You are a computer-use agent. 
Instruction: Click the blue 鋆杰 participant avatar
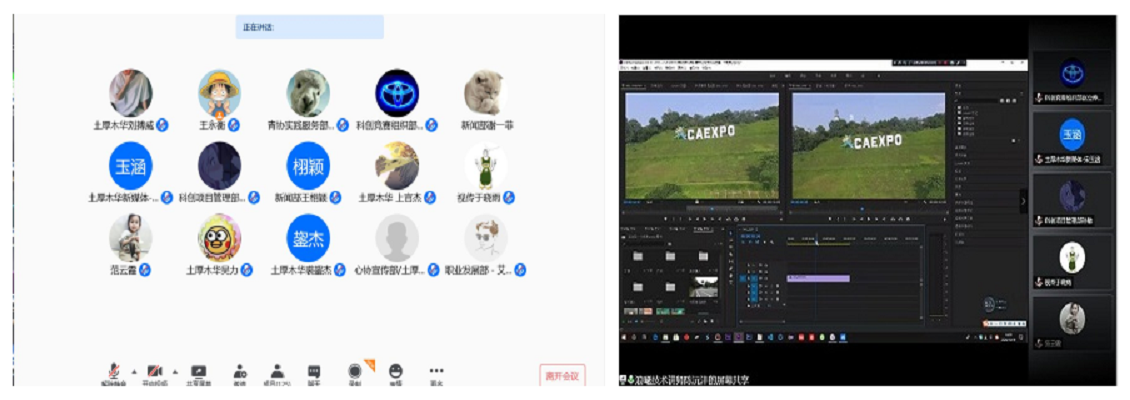tap(308, 238)
